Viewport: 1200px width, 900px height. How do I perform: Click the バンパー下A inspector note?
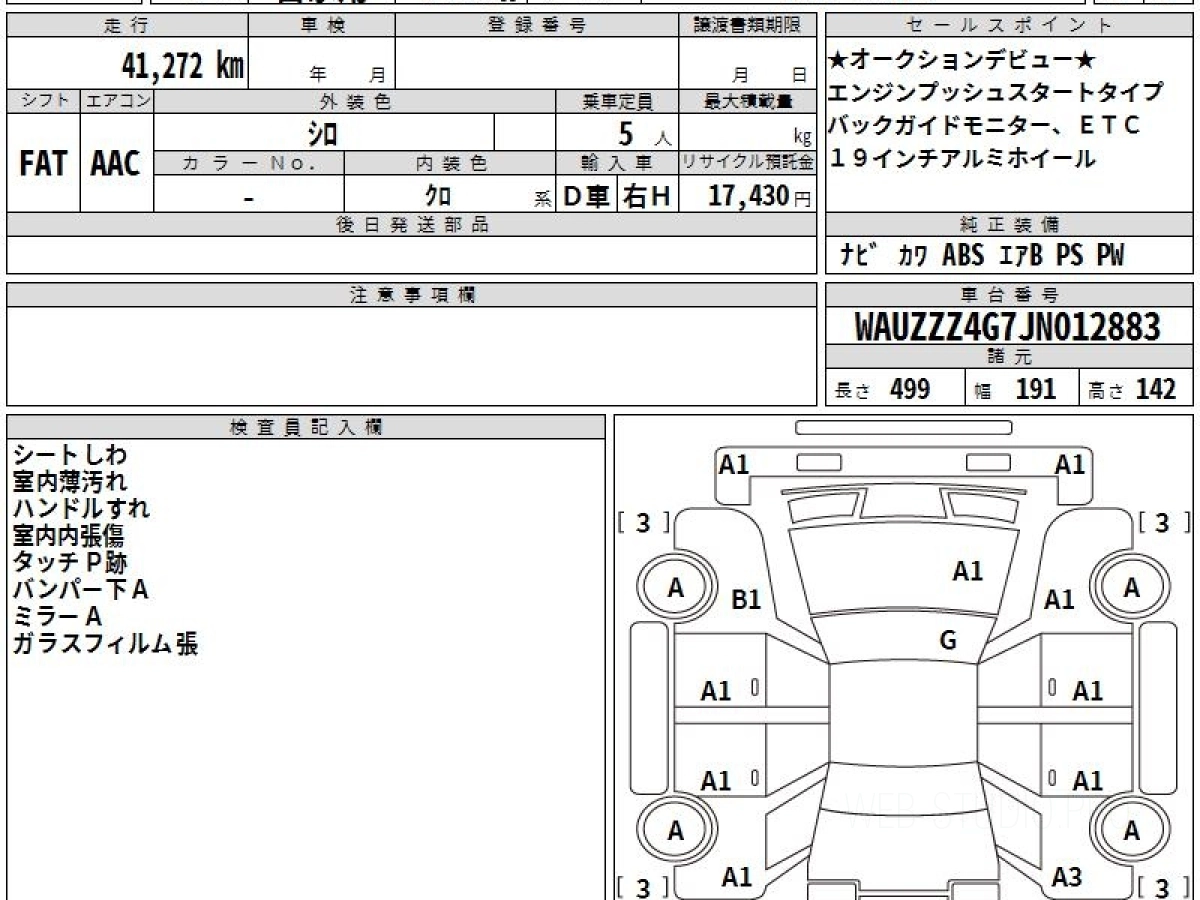pos(81,590)
